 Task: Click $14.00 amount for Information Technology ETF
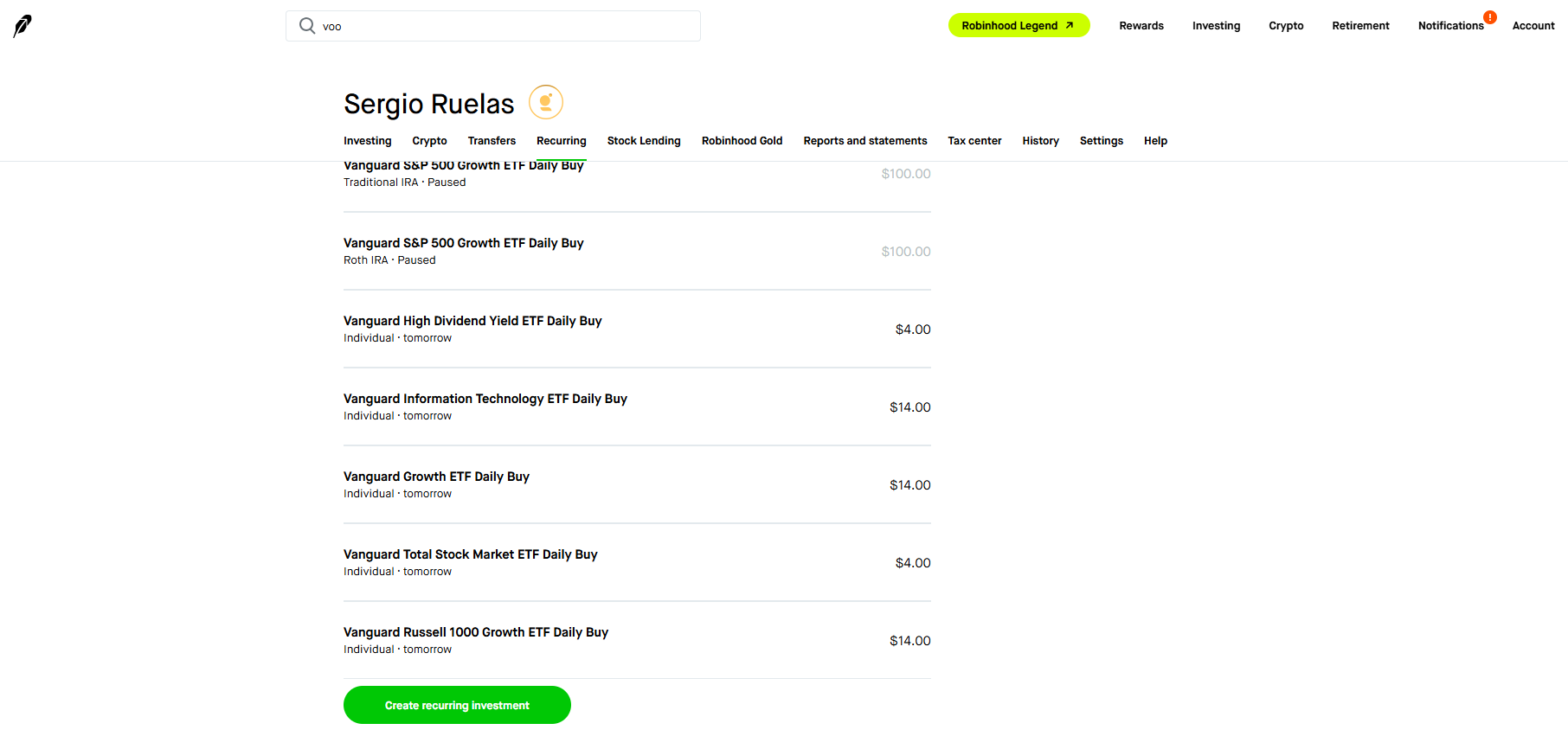[x=910, y=407]
